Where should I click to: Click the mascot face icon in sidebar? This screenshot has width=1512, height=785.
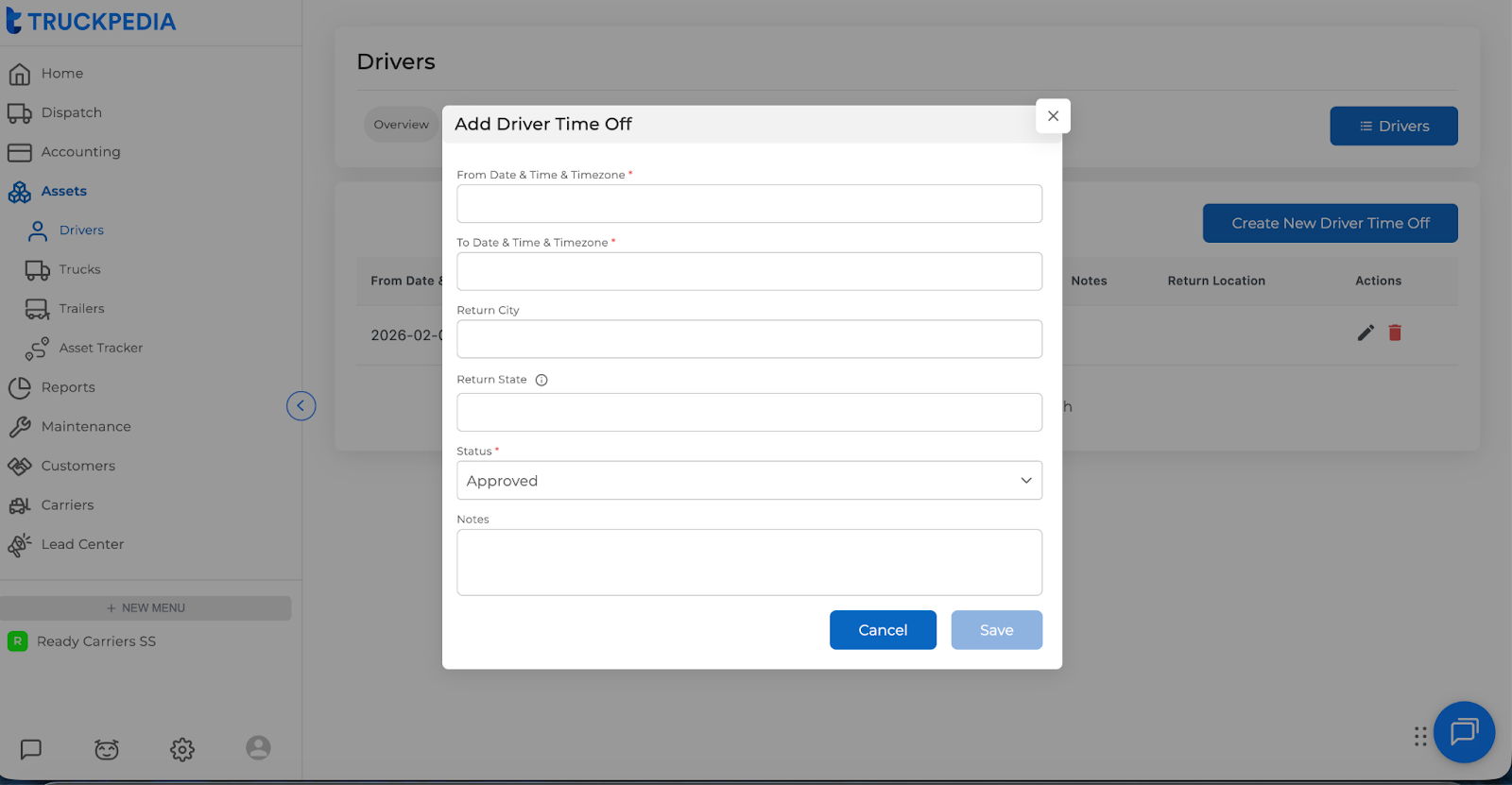point(107,749)
